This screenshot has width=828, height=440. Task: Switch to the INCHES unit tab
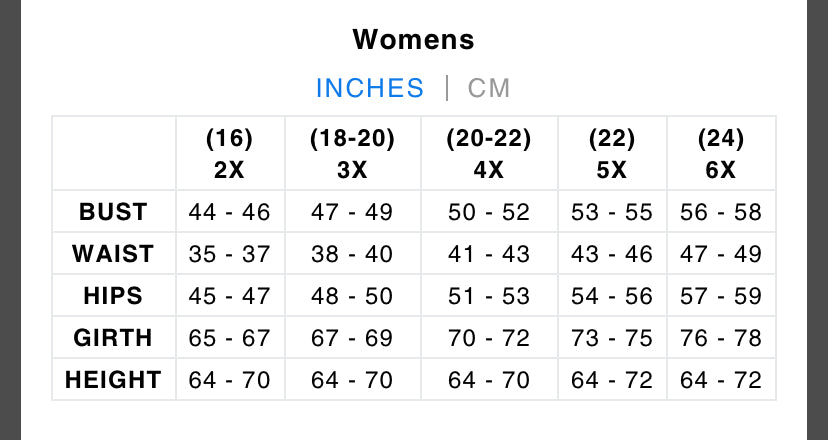[x=370, y=88]
